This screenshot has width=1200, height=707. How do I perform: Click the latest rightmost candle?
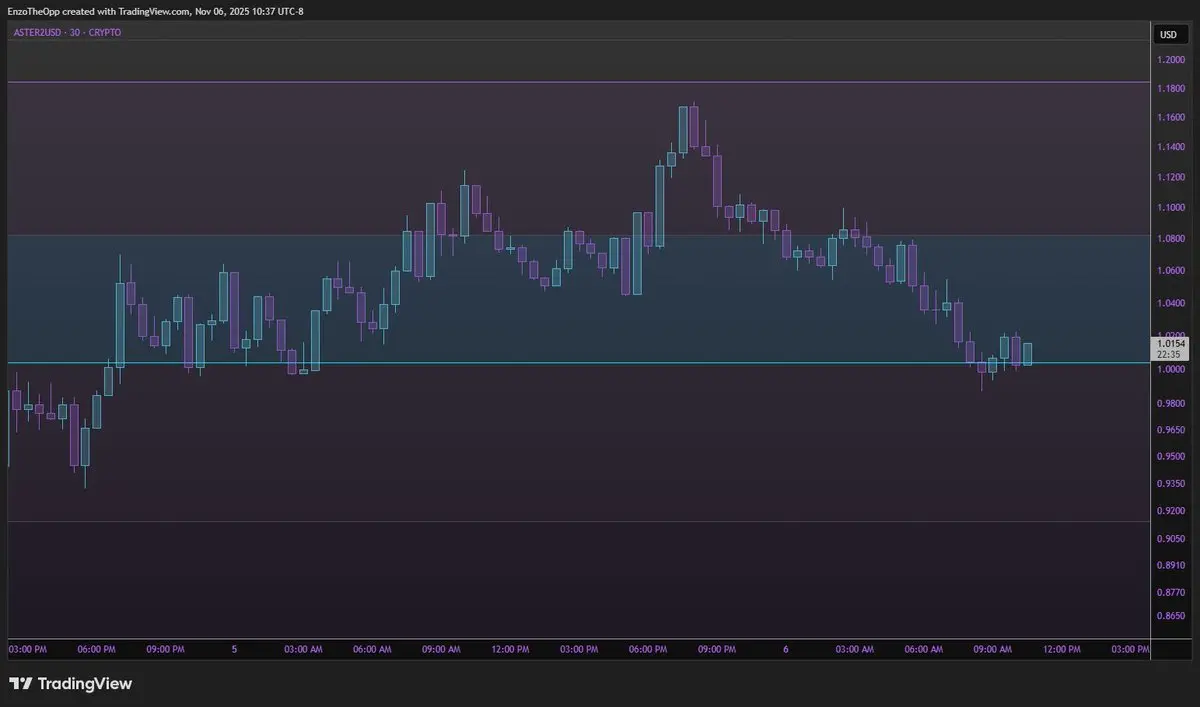pos(1027,353)
